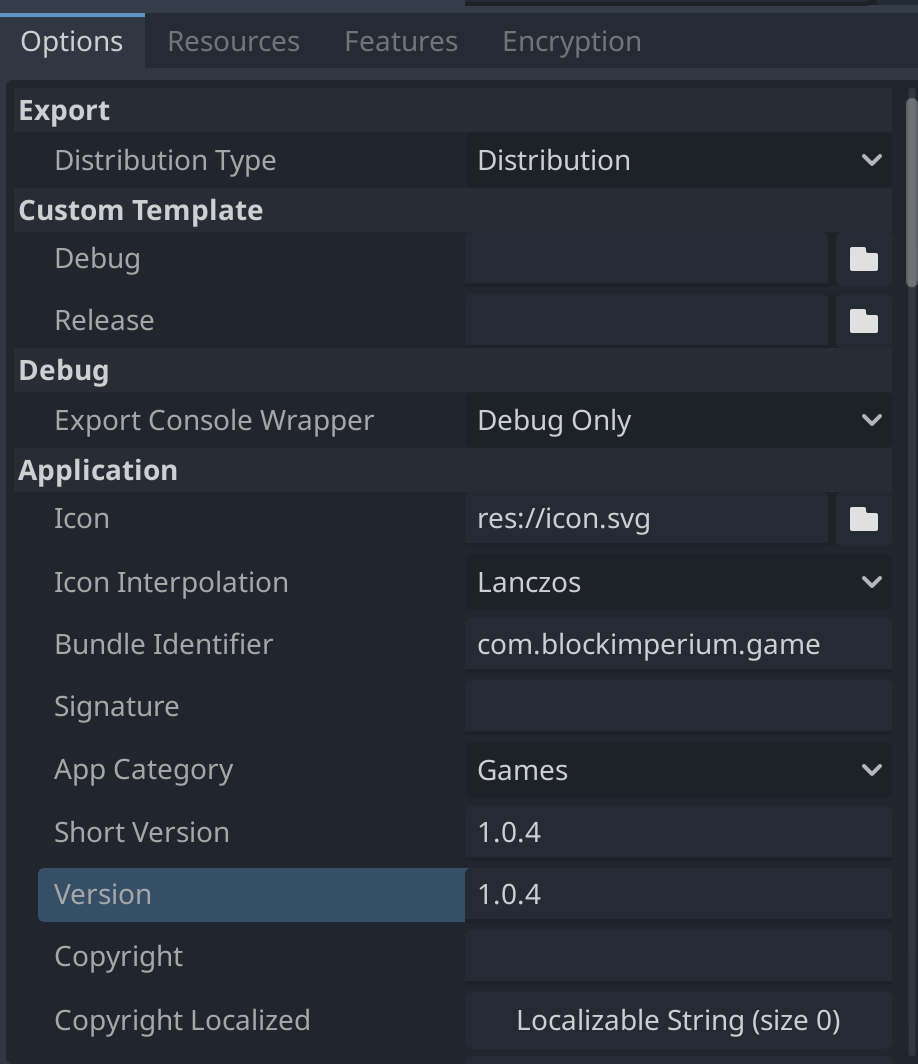918x1064 pixels.
Task: Edit the Bundle Identifier field
Action: (x=678, y=644)
